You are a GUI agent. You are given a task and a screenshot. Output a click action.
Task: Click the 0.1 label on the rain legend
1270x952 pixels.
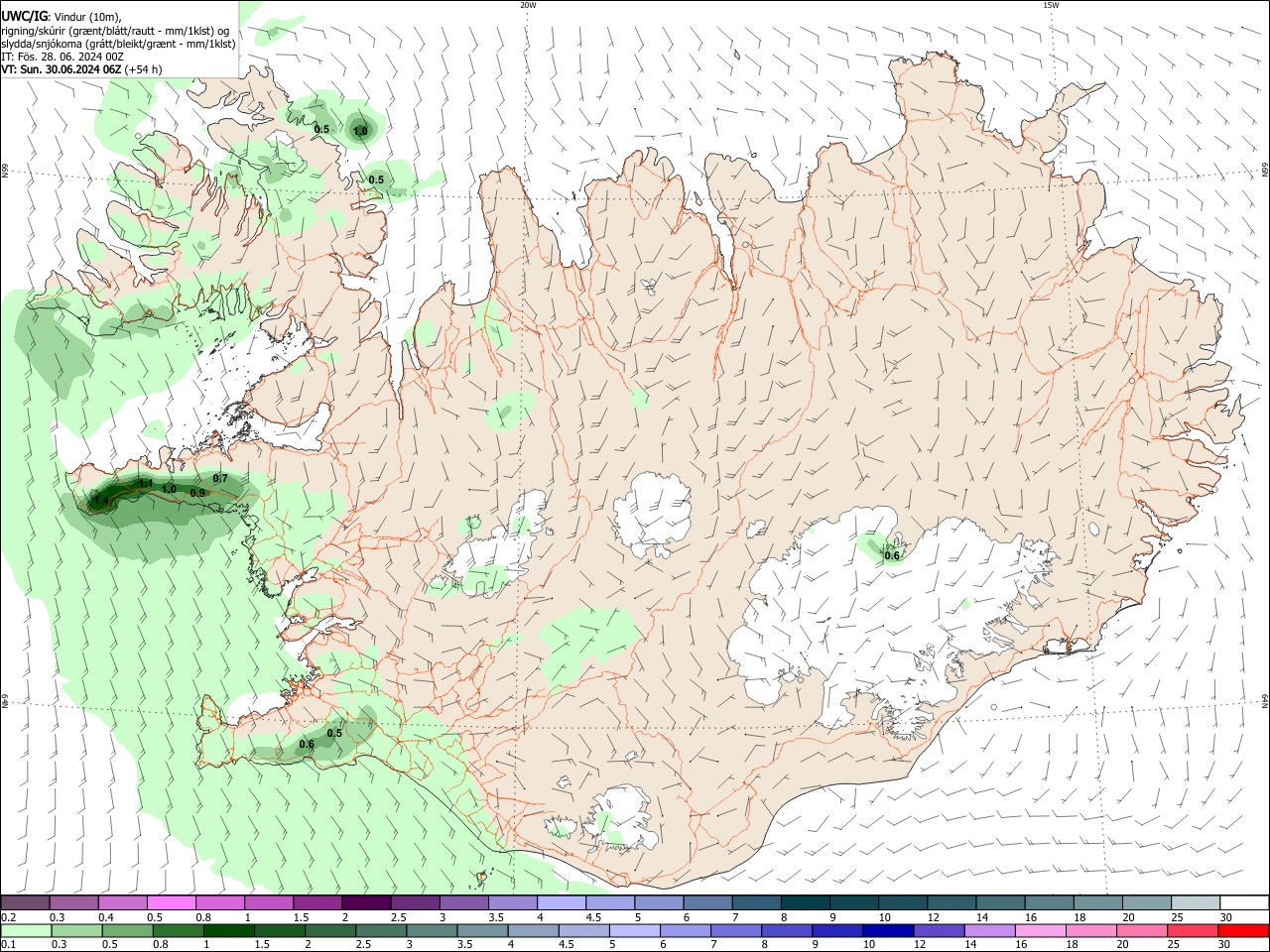[8, 945]
